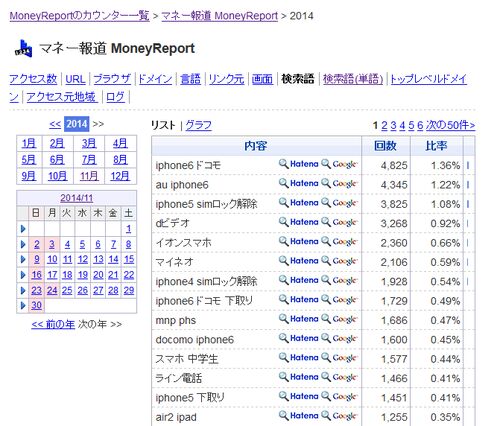Expand the week row starting November 23
The image size is (500, 426).
23,290
